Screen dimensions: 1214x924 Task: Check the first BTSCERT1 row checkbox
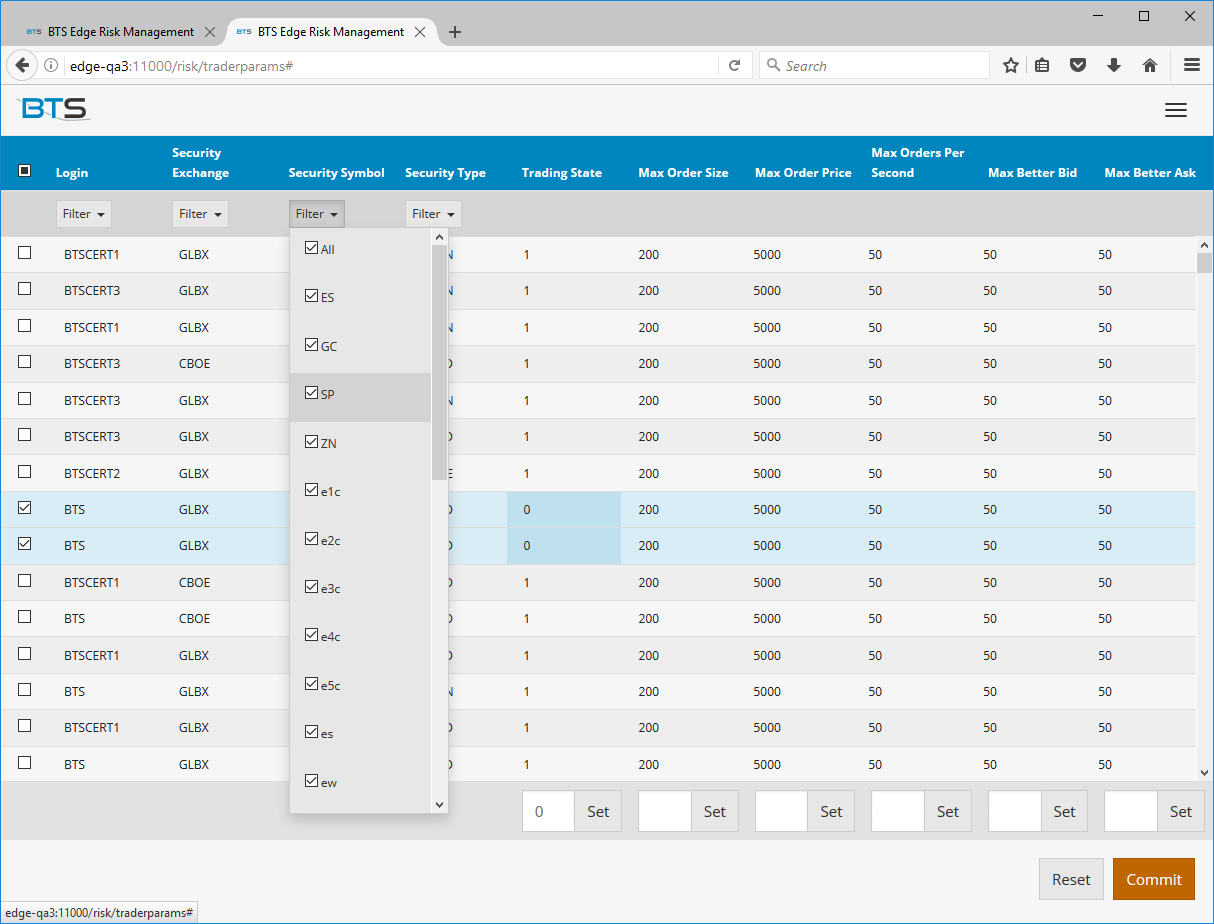tap(25, 253)
